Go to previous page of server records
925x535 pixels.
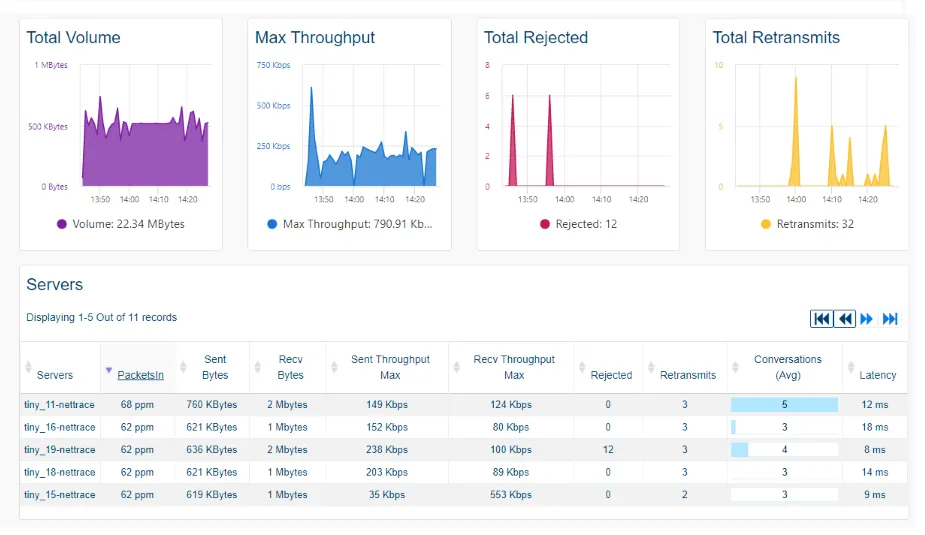tap(846, 318)
